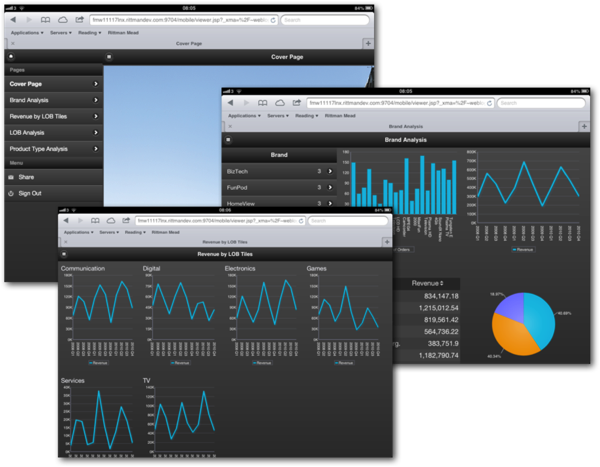Select Brand Analysis in Pages list
This screenshot has height=467, width=600.
(x=54, y=100)
